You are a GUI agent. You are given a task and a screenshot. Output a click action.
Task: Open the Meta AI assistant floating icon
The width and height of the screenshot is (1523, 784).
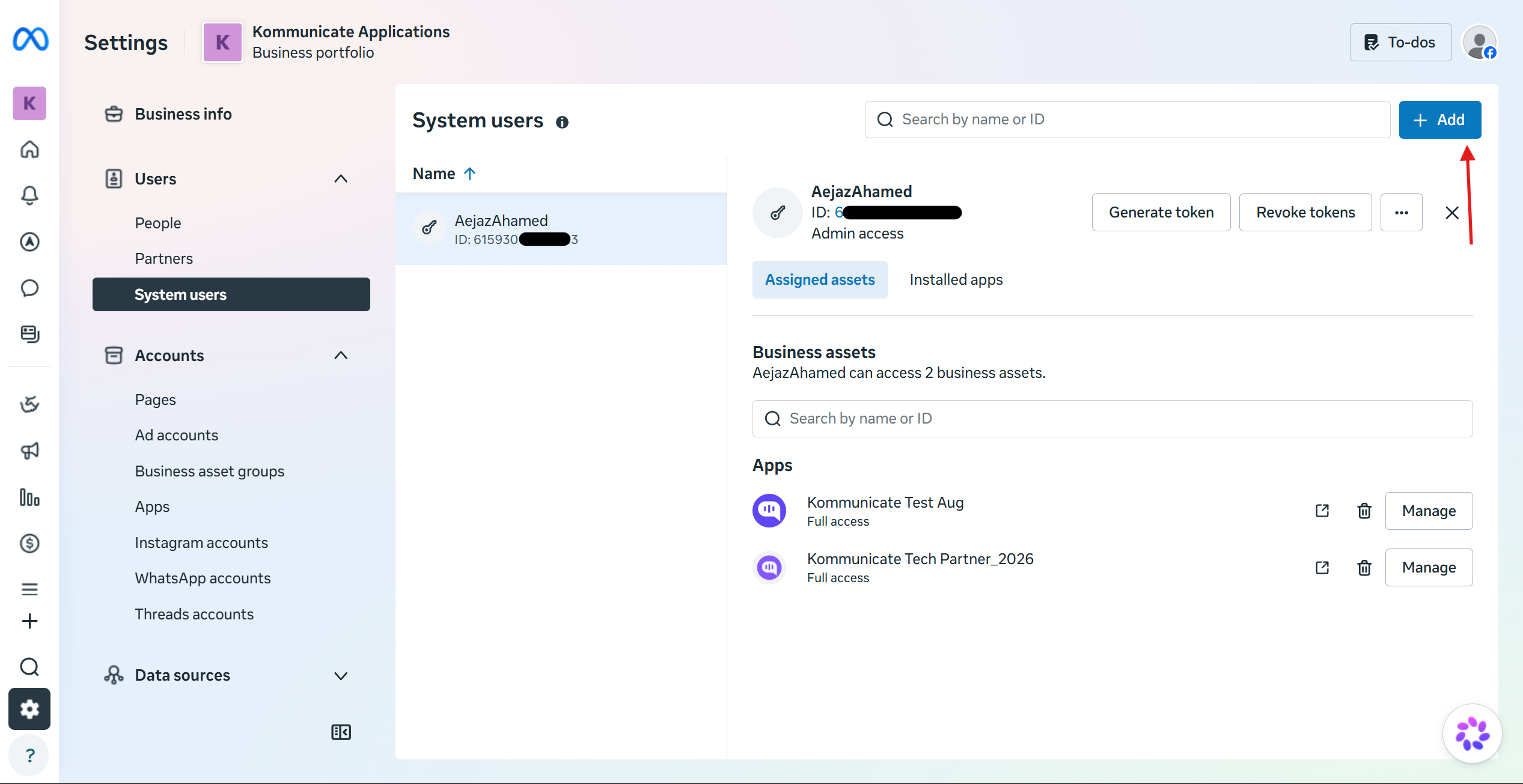(x=1472, y=734)
